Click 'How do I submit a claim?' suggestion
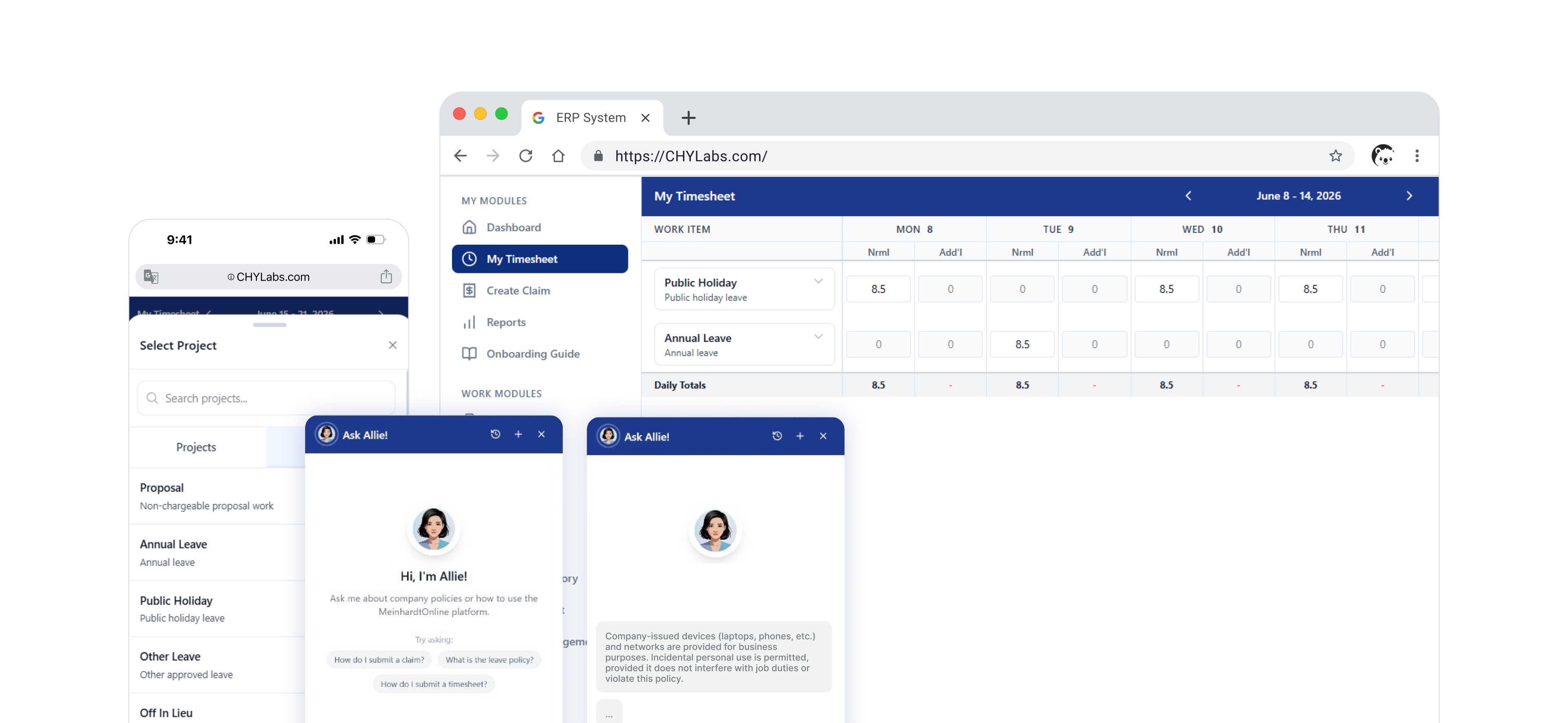 coord(379,660)
